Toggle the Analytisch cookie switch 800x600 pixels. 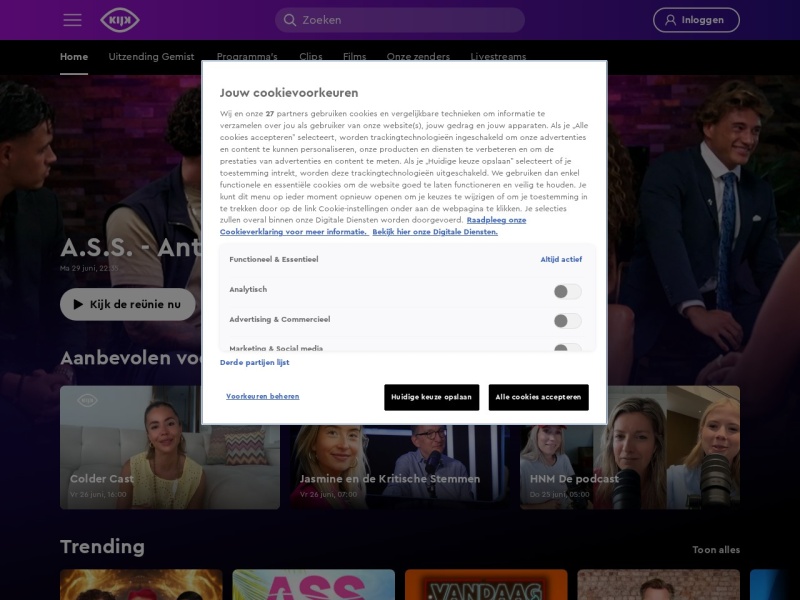[567, 291]
